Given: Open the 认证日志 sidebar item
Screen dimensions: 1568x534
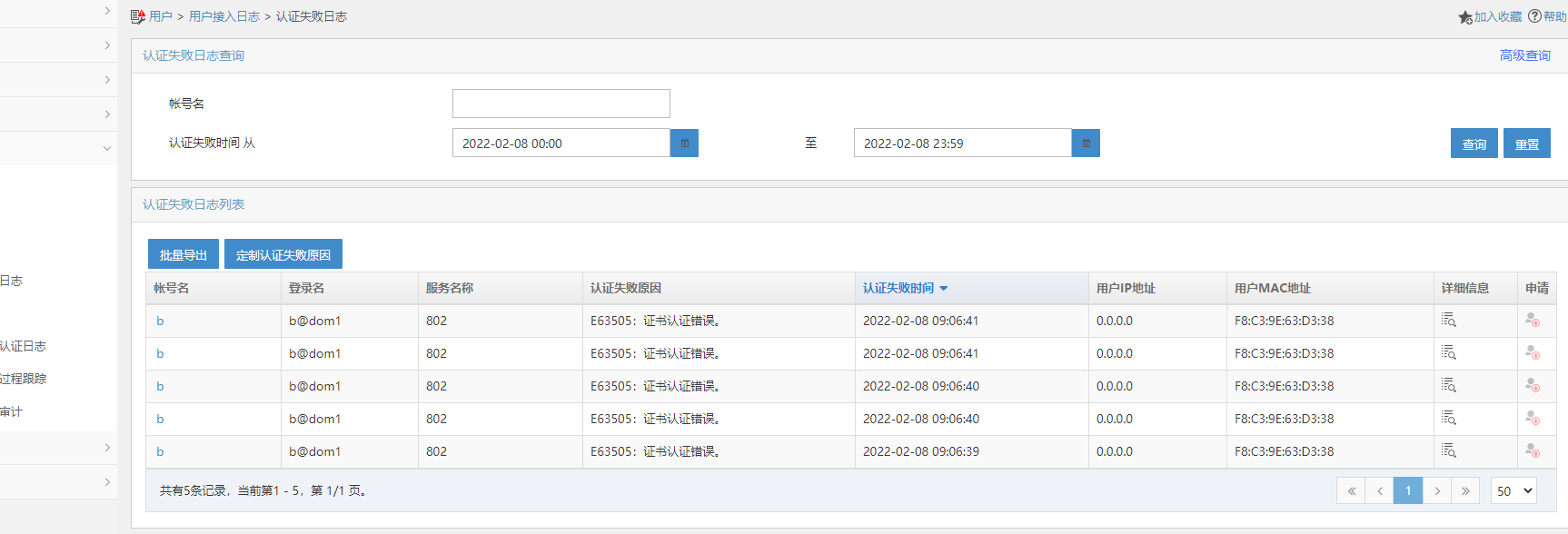Looking at the screenshot, I should (23, 346).
